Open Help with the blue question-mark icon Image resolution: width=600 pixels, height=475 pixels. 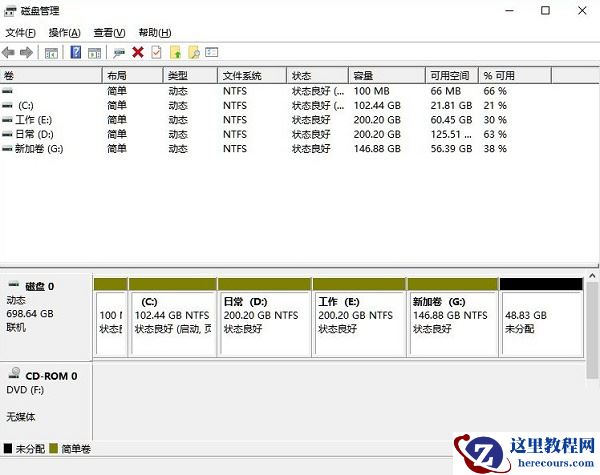(76, 52)
